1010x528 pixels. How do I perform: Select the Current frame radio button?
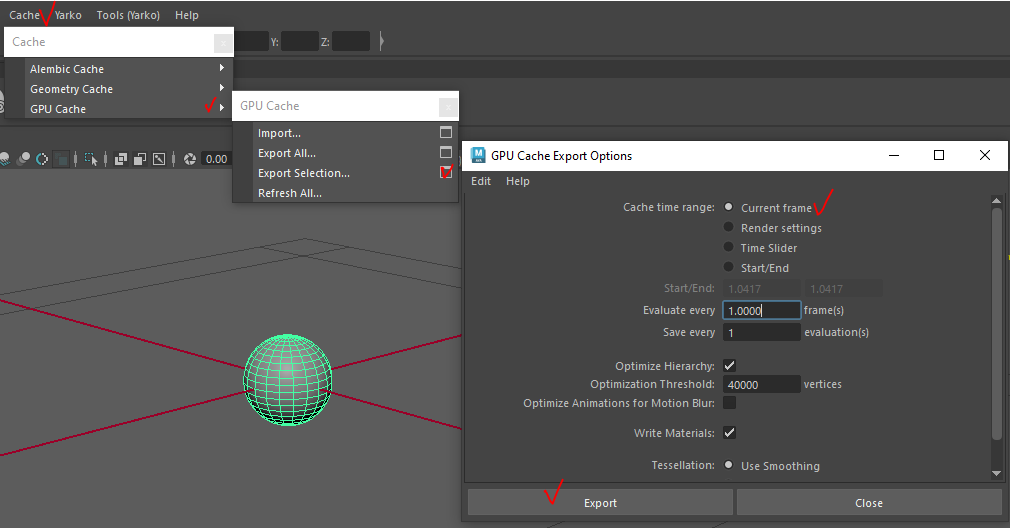click(x=729, y=208)
